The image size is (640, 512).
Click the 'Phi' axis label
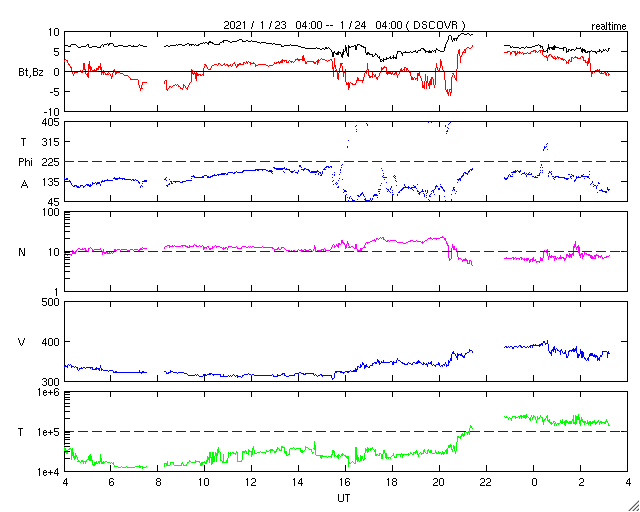tap(25, 163)
